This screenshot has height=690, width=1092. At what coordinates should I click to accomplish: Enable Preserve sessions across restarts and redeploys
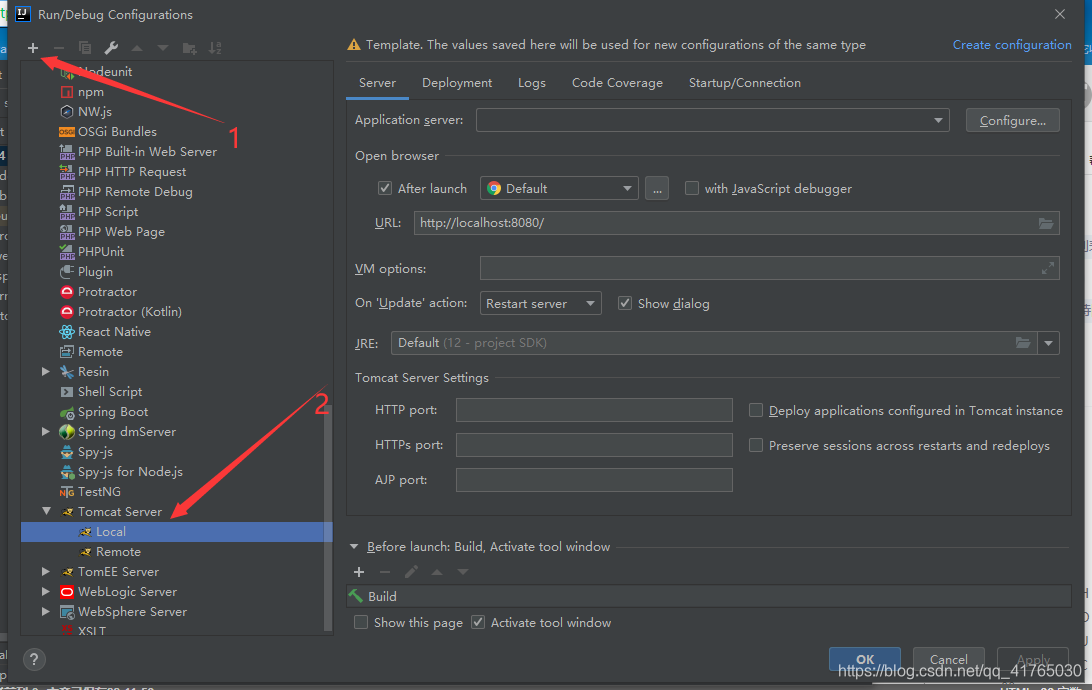point(756,445)
